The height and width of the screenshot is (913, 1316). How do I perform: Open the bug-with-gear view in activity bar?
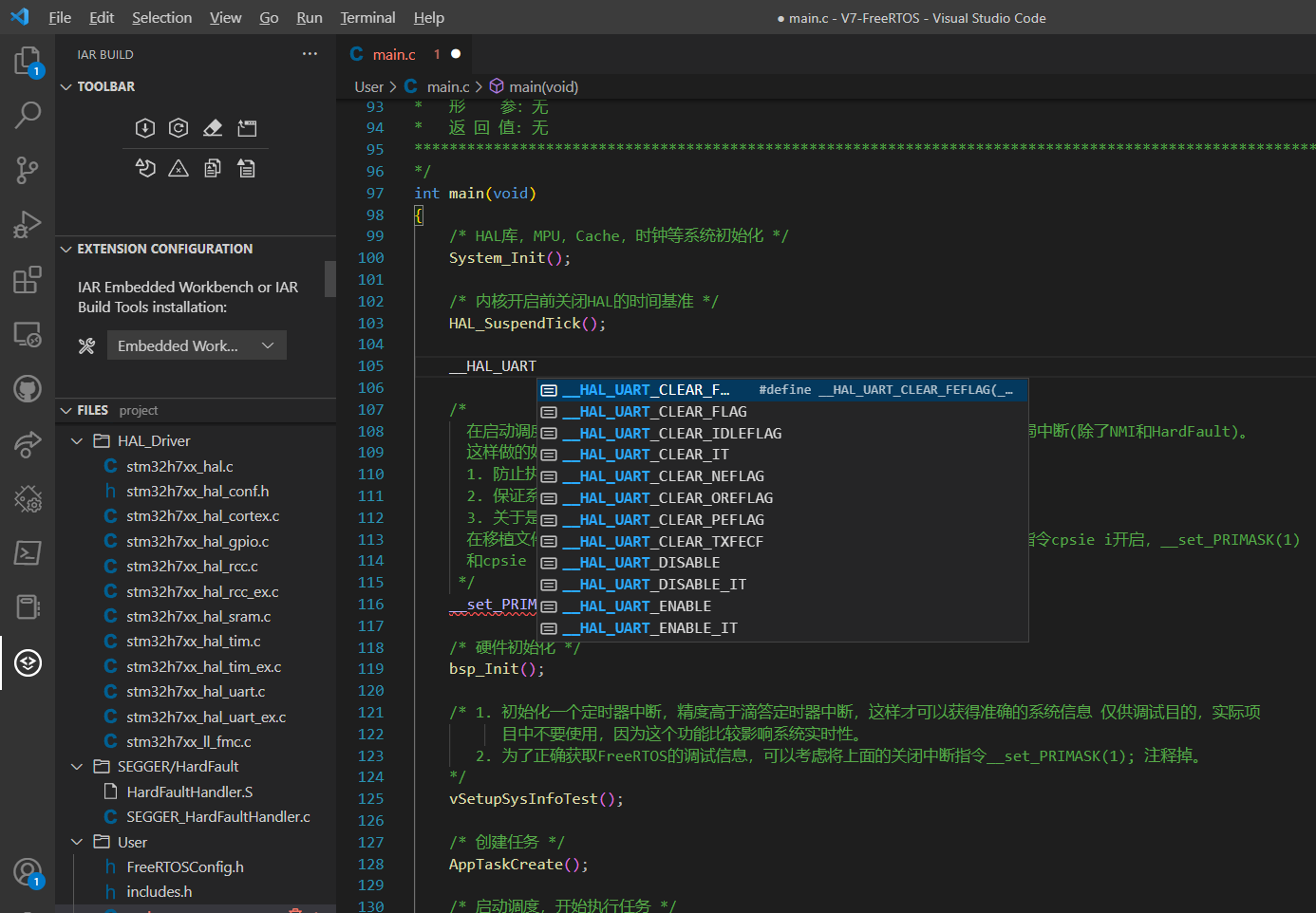(28, 498)
